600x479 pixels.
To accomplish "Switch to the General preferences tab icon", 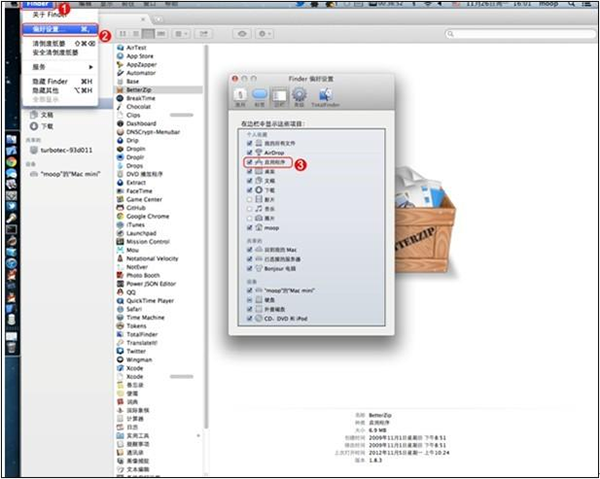I will tap(240, 96).
